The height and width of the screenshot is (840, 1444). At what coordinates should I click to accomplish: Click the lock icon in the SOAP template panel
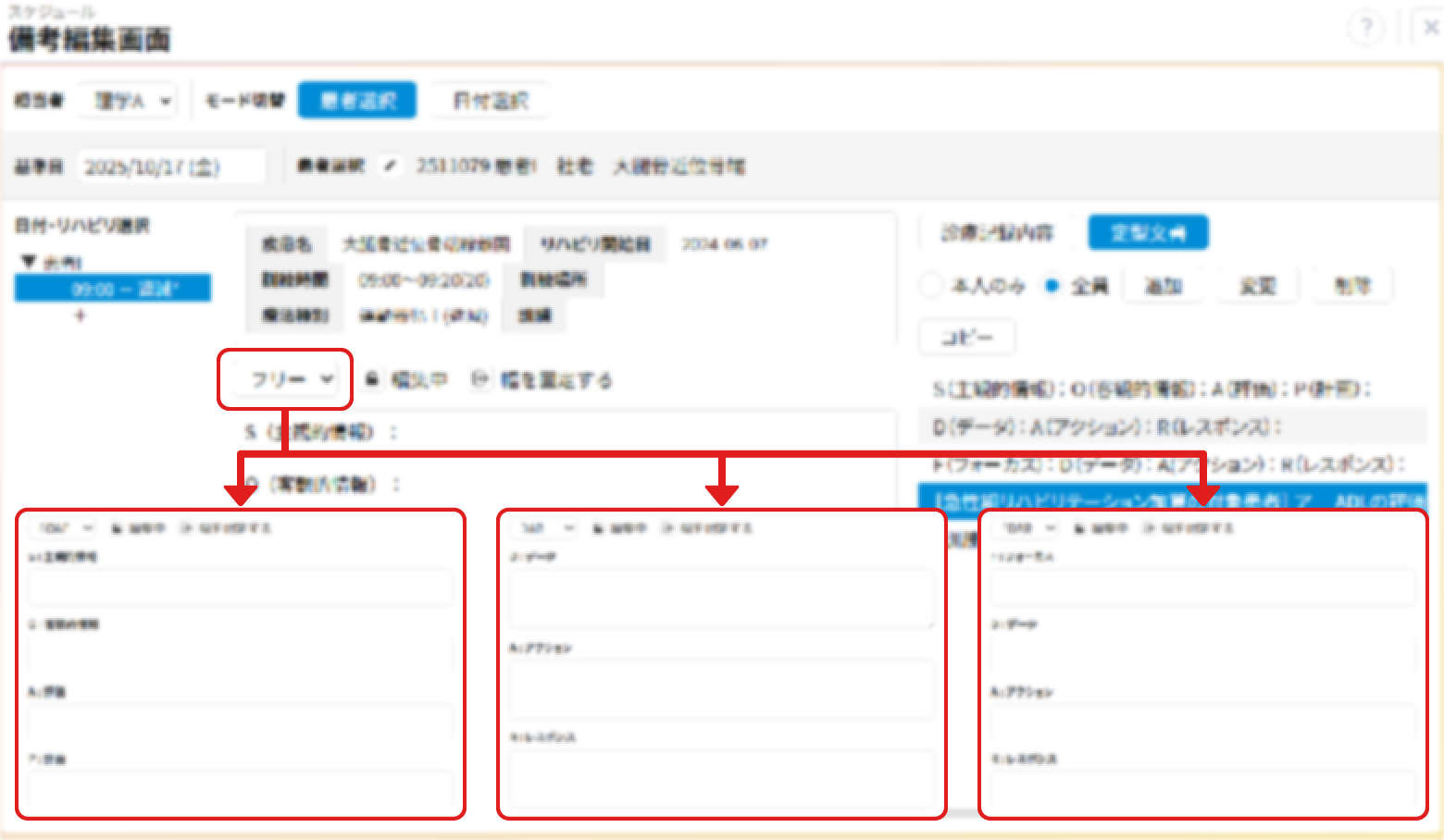point(118,528)
